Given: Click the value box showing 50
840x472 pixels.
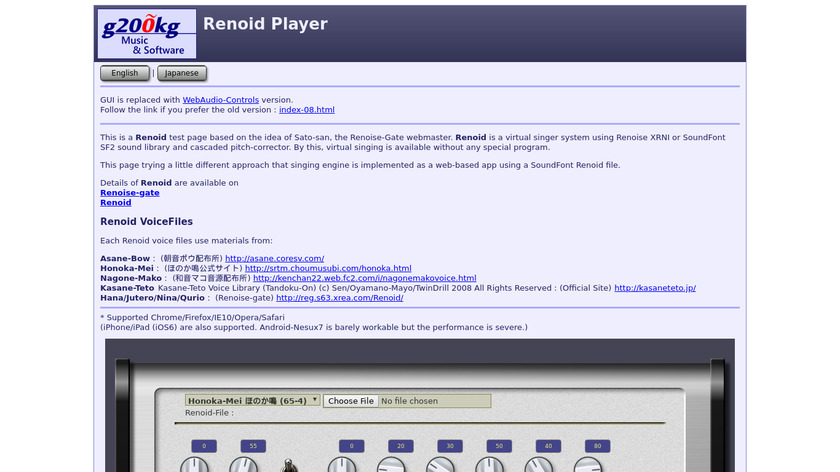Looking at the screenshot, I should 499,446.
